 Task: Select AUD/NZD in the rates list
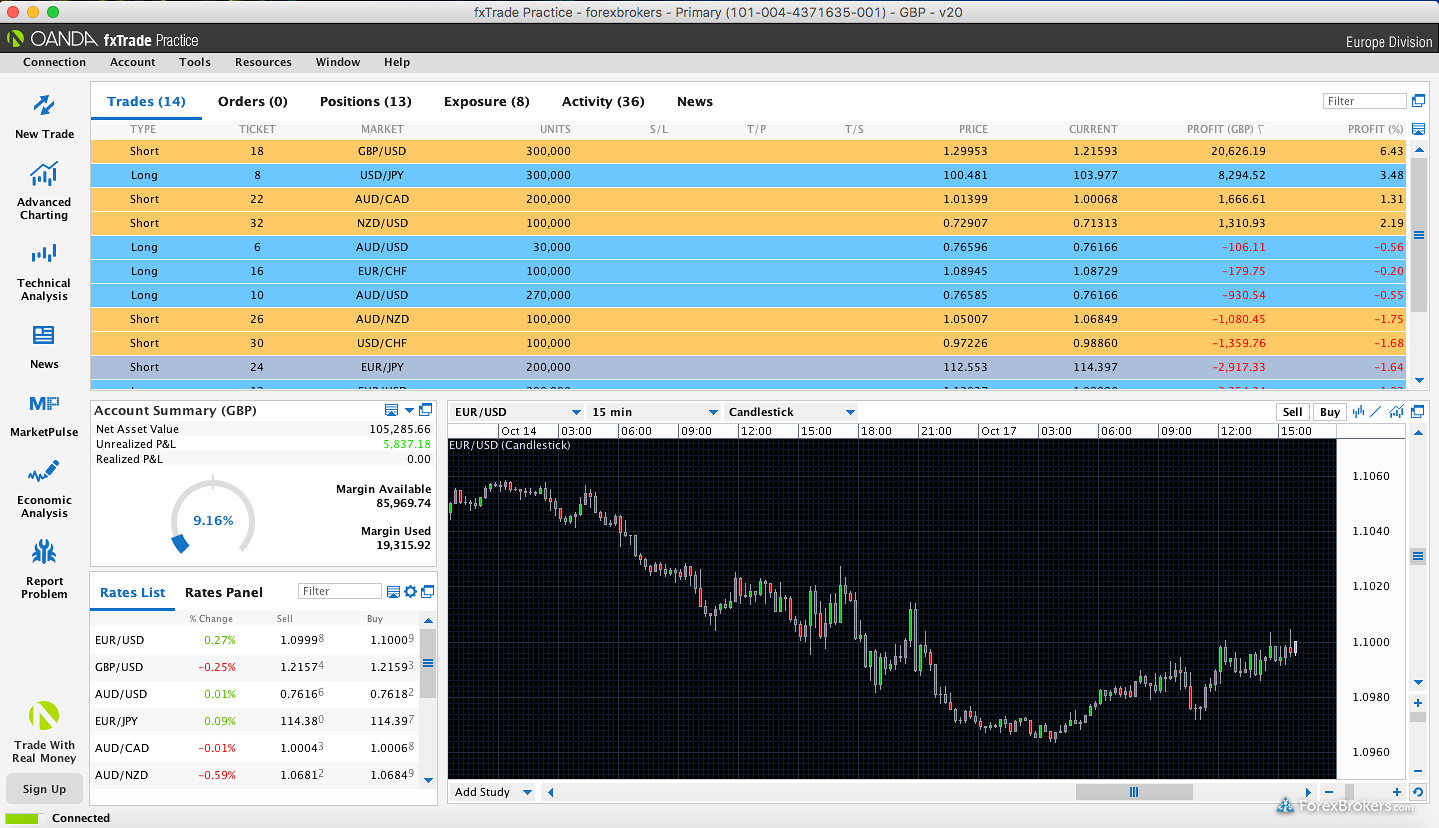[x=255, y=775]
